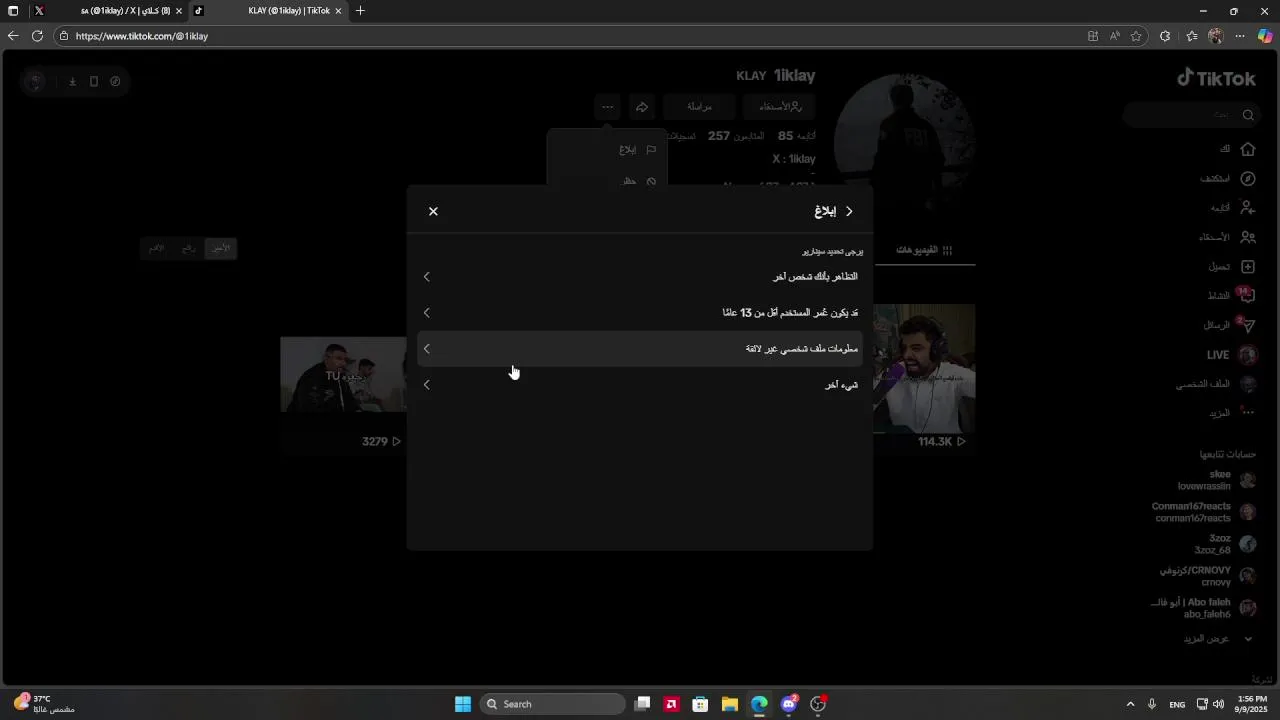Screen dimensions: 1280x720
Task: Click the Upload plus-square sidebar icon
Action: click(1247, 266)
